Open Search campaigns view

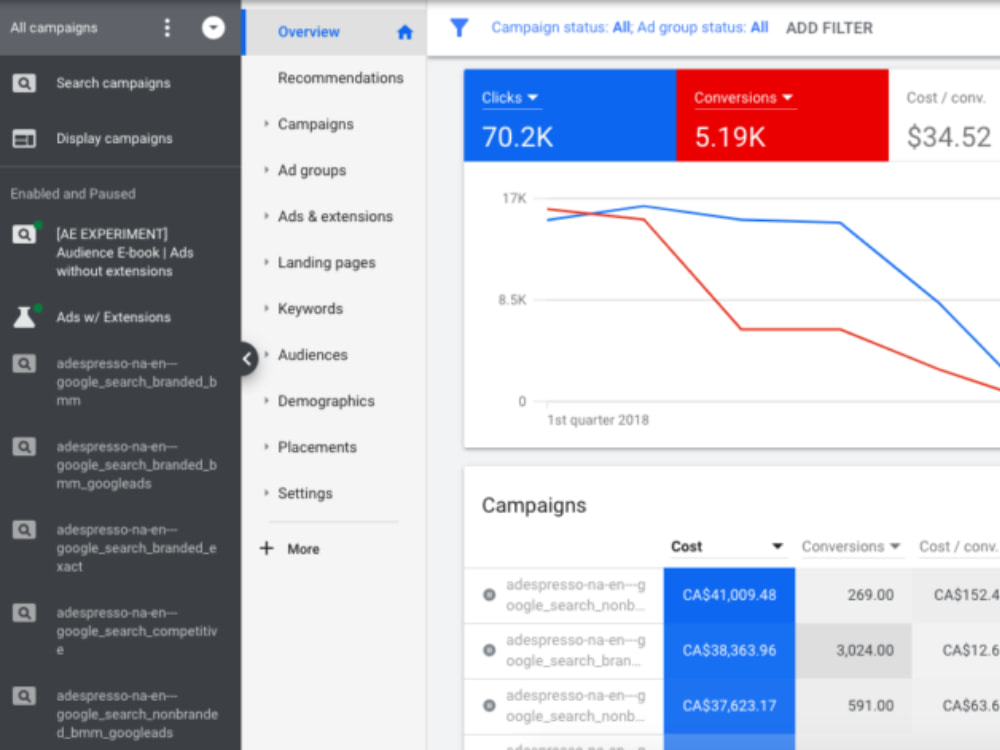click(x=114, y=83)
